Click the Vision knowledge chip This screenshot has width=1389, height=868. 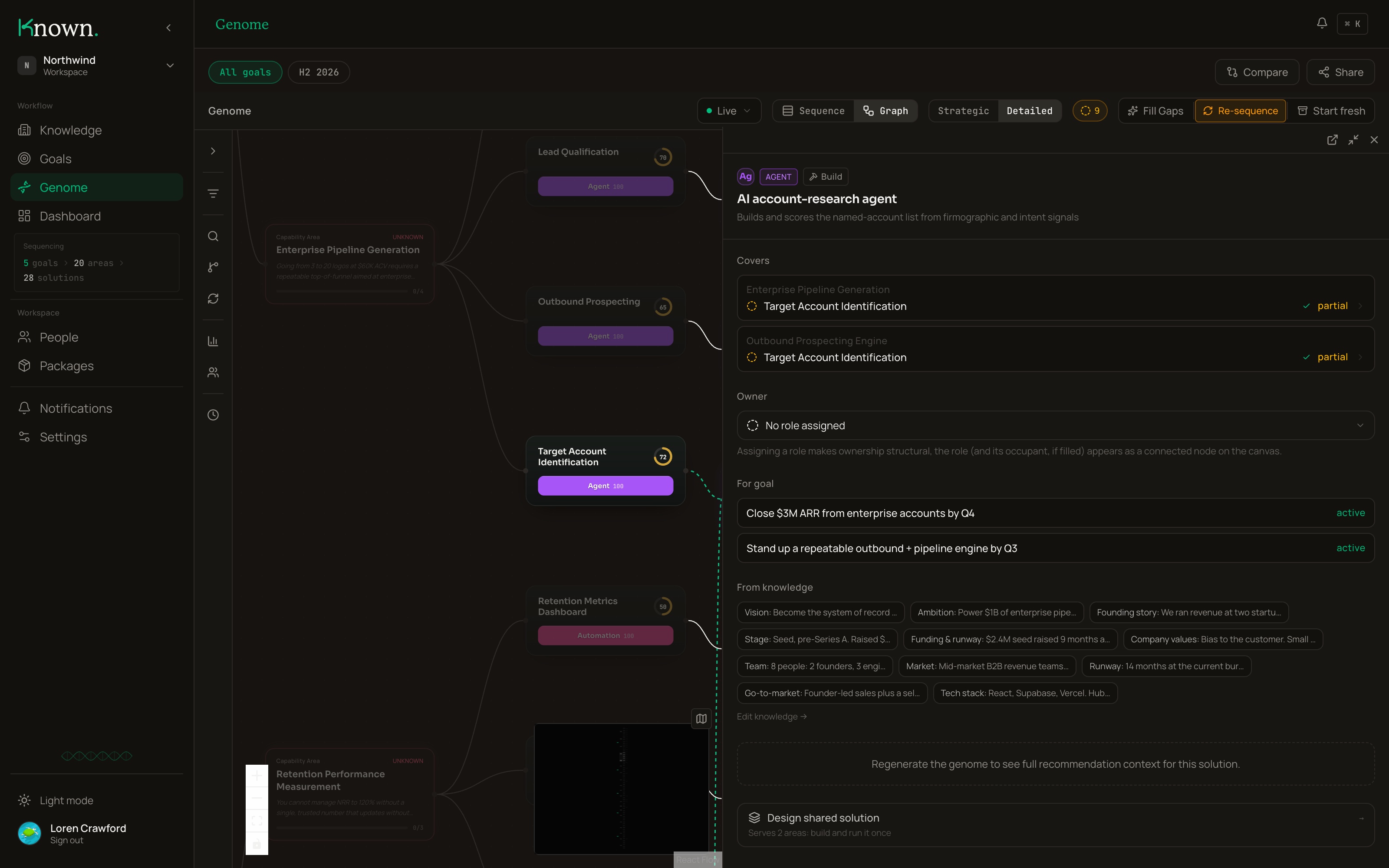[820, 612]
